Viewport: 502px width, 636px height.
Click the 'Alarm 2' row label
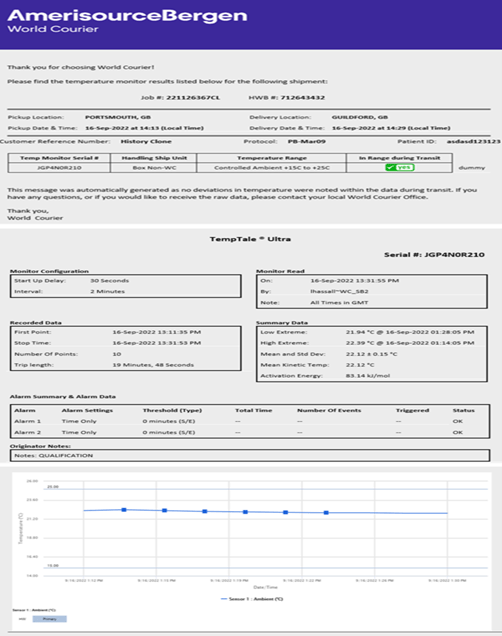click(28, 432)
